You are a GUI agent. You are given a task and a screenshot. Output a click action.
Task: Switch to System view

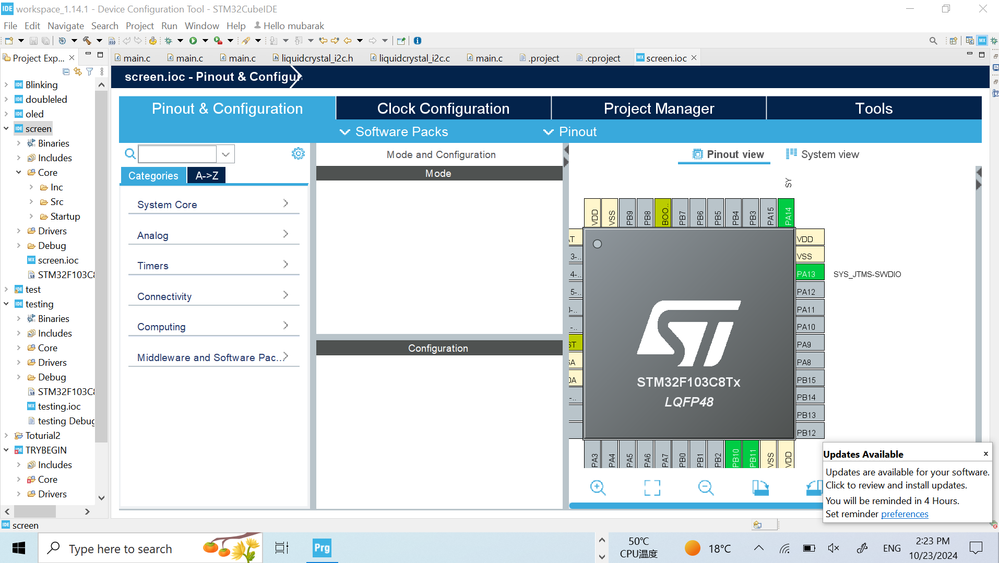click(x=823, y=154)
